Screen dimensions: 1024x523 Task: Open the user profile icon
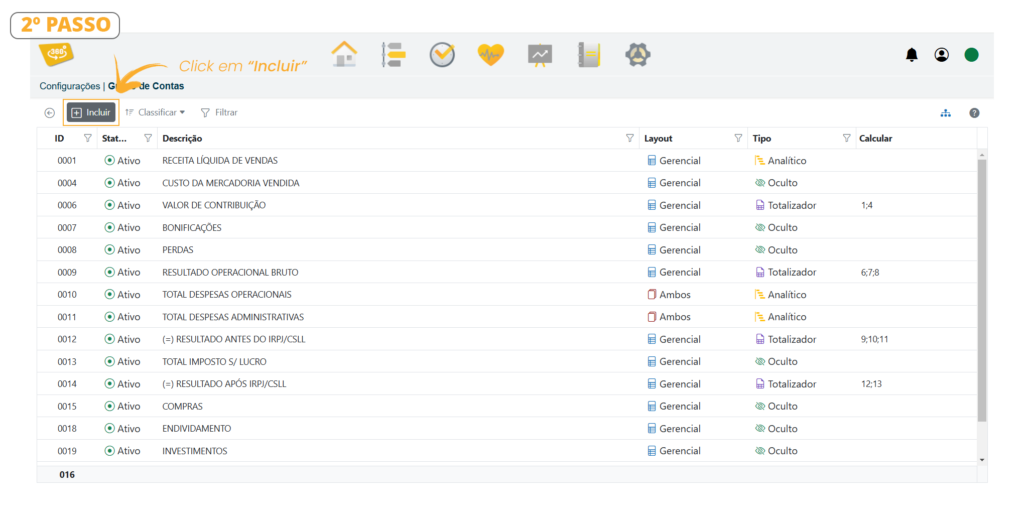click(942, 55)
